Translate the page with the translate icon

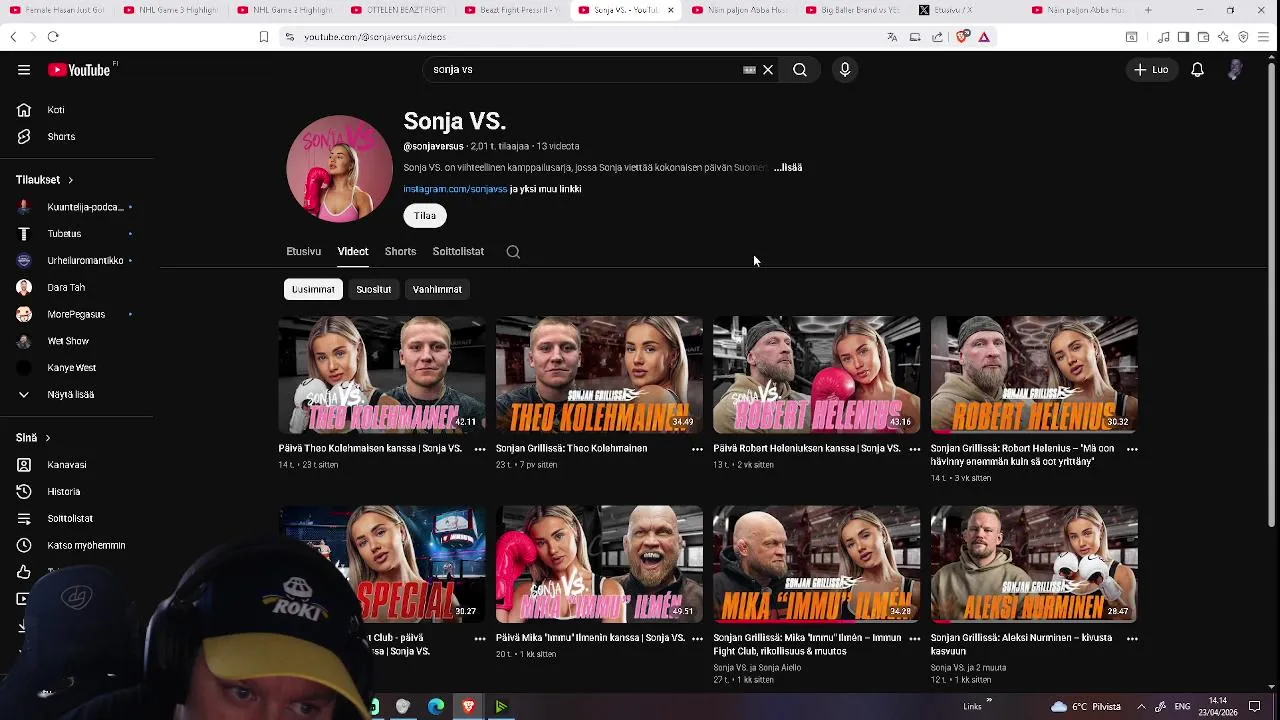pyautogui.click(x=892, y=37)
